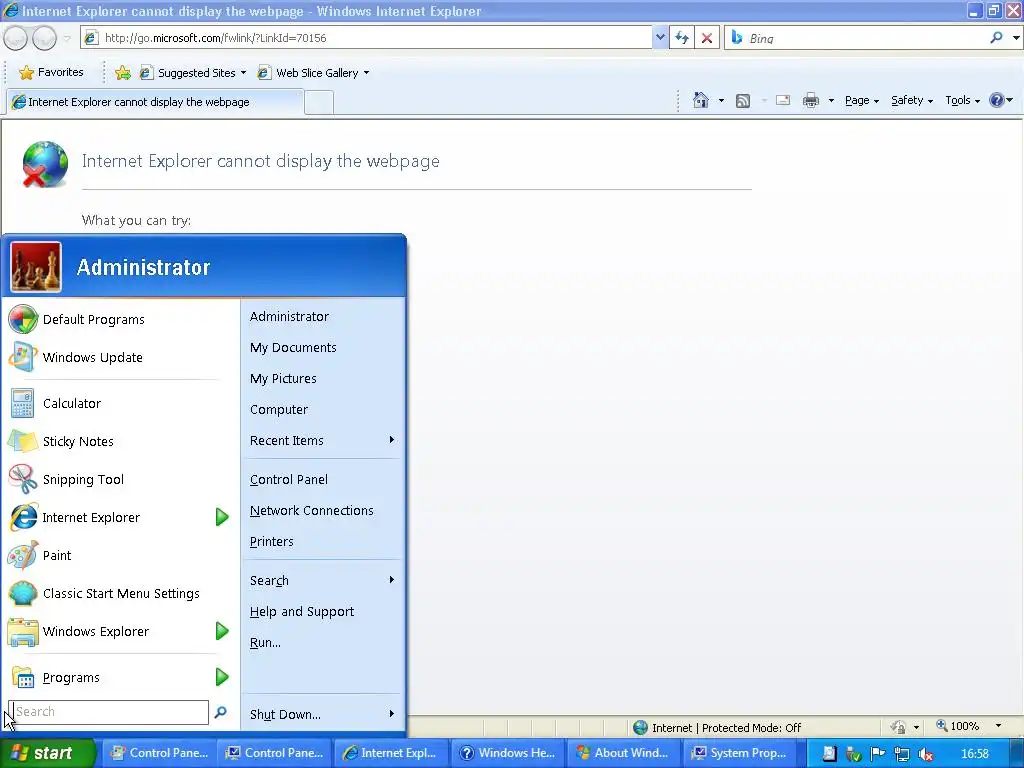Open a new blank tab
Image resolution: width=1024 pixels, height=768 pixels.
point(319,103)
